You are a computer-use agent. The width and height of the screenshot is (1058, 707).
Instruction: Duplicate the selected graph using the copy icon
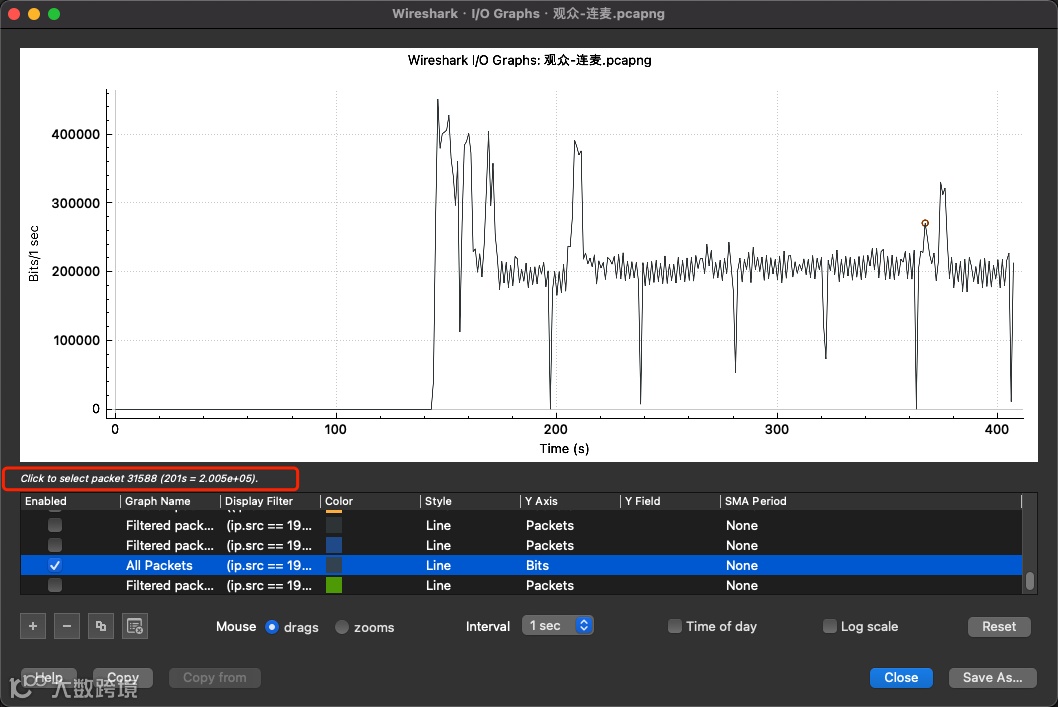101,626
